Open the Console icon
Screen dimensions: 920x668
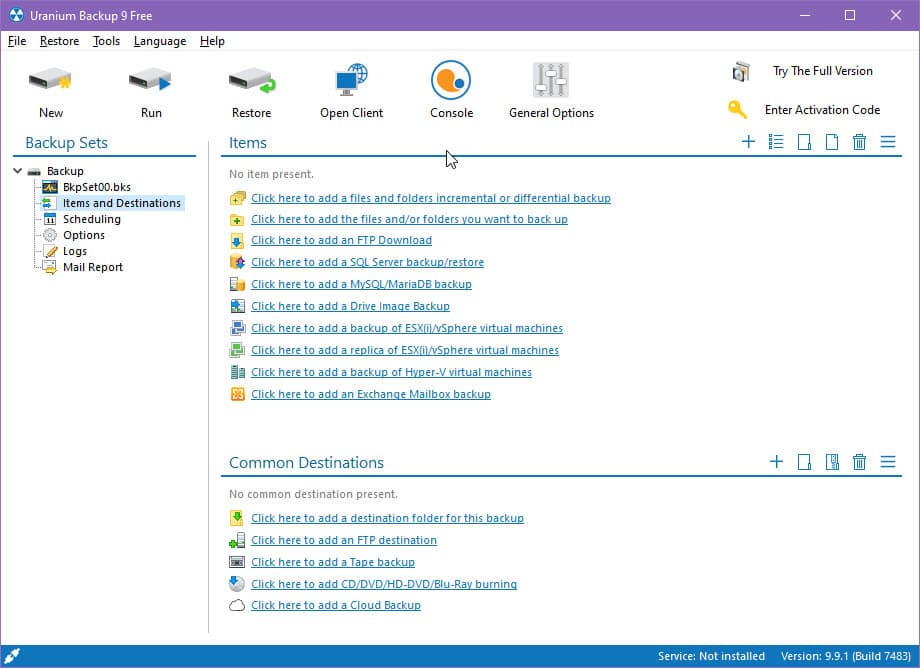(451, 80)
